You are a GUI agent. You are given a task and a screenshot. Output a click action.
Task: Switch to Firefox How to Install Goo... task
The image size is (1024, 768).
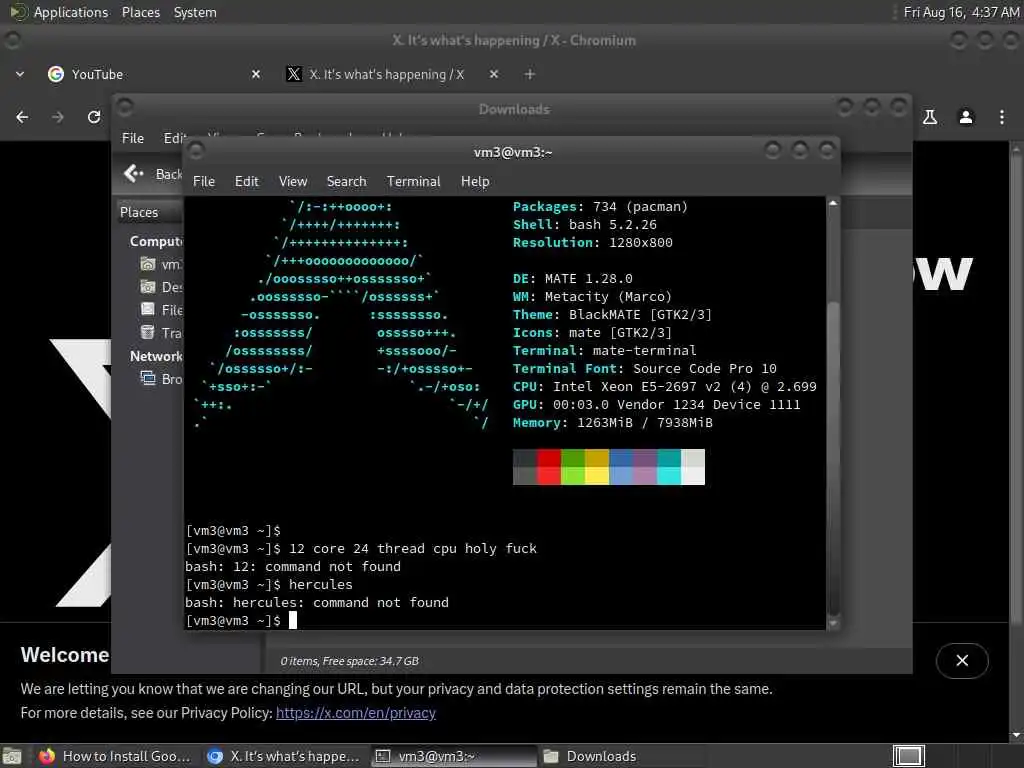pyautogui.click(x=114, y=756)
